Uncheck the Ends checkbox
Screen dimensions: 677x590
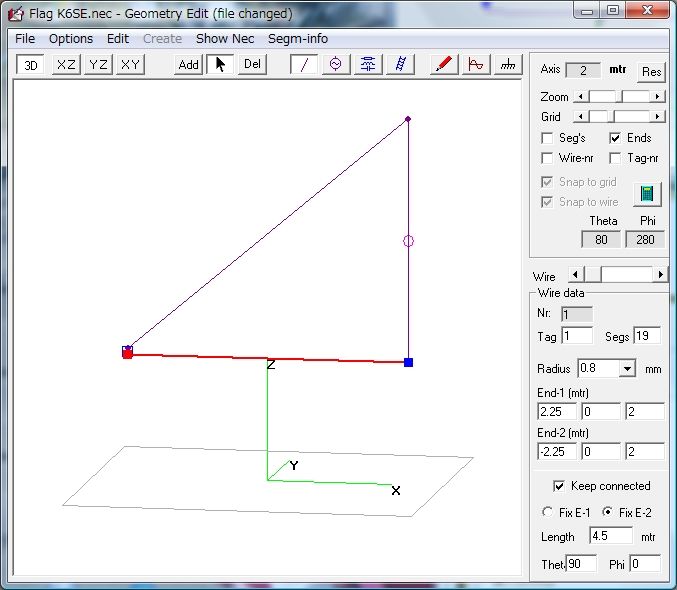tap(615, 138)
